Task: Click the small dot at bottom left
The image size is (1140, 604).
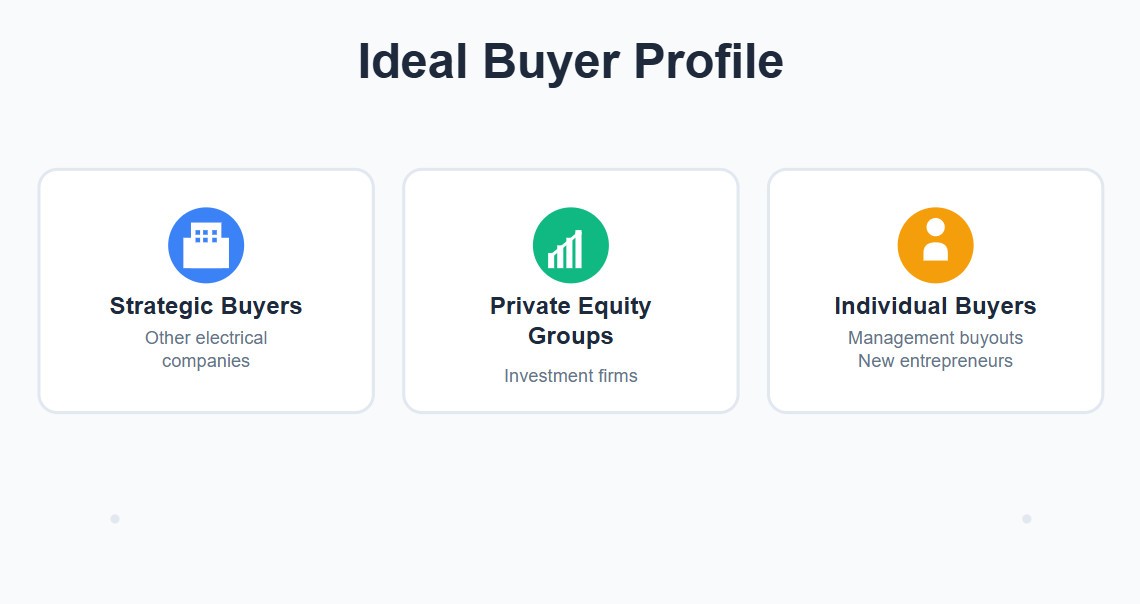Action: tap(115, 519)
